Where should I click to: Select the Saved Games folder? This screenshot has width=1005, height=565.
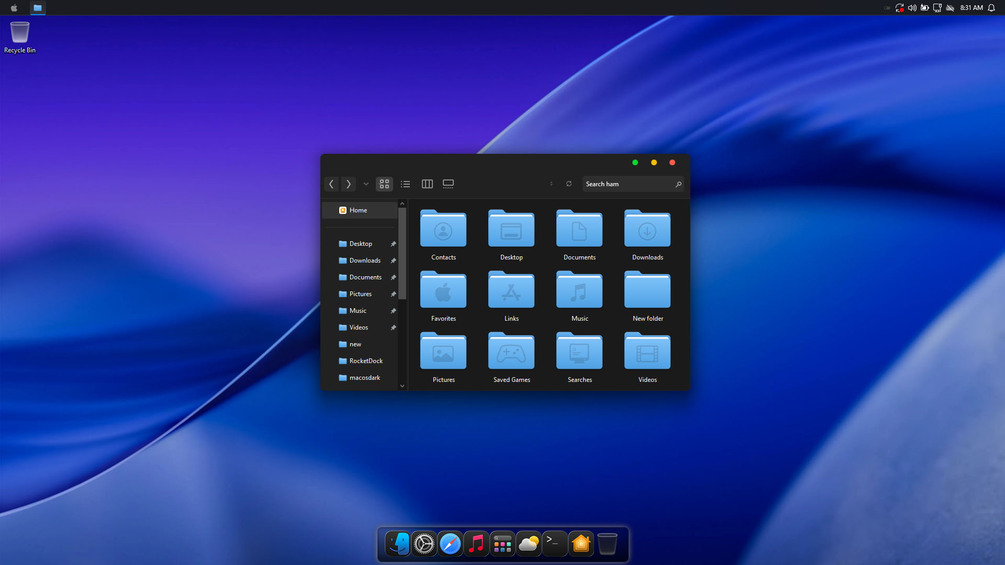511,357
